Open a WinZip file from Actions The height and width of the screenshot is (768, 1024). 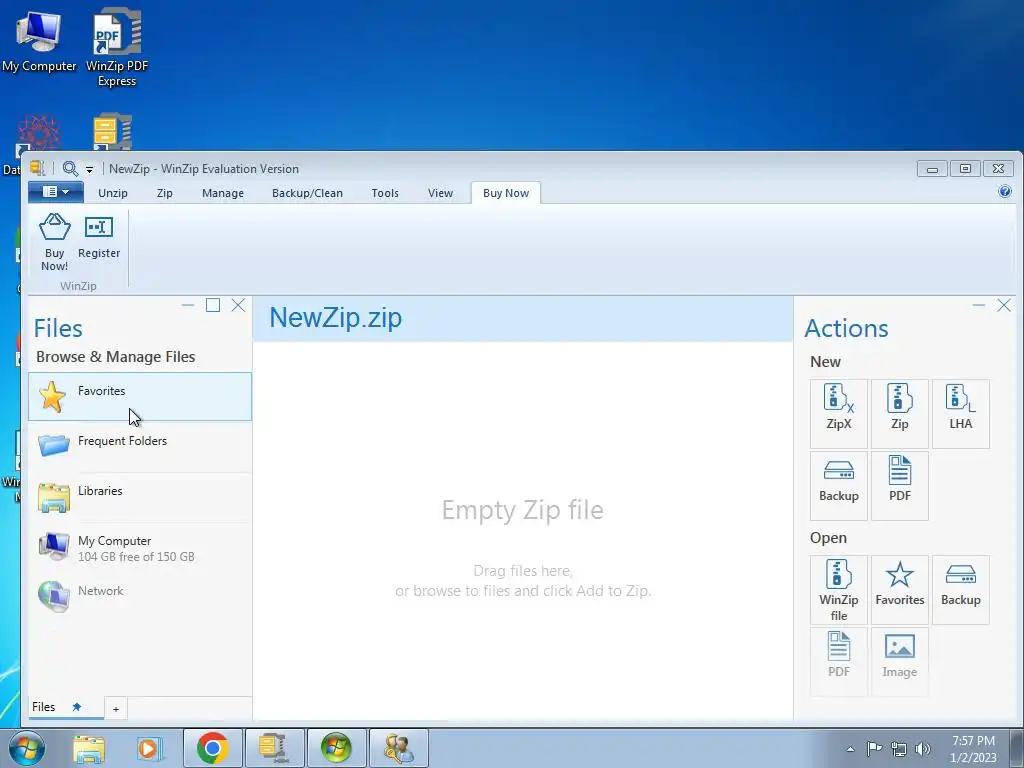point(839,590)
